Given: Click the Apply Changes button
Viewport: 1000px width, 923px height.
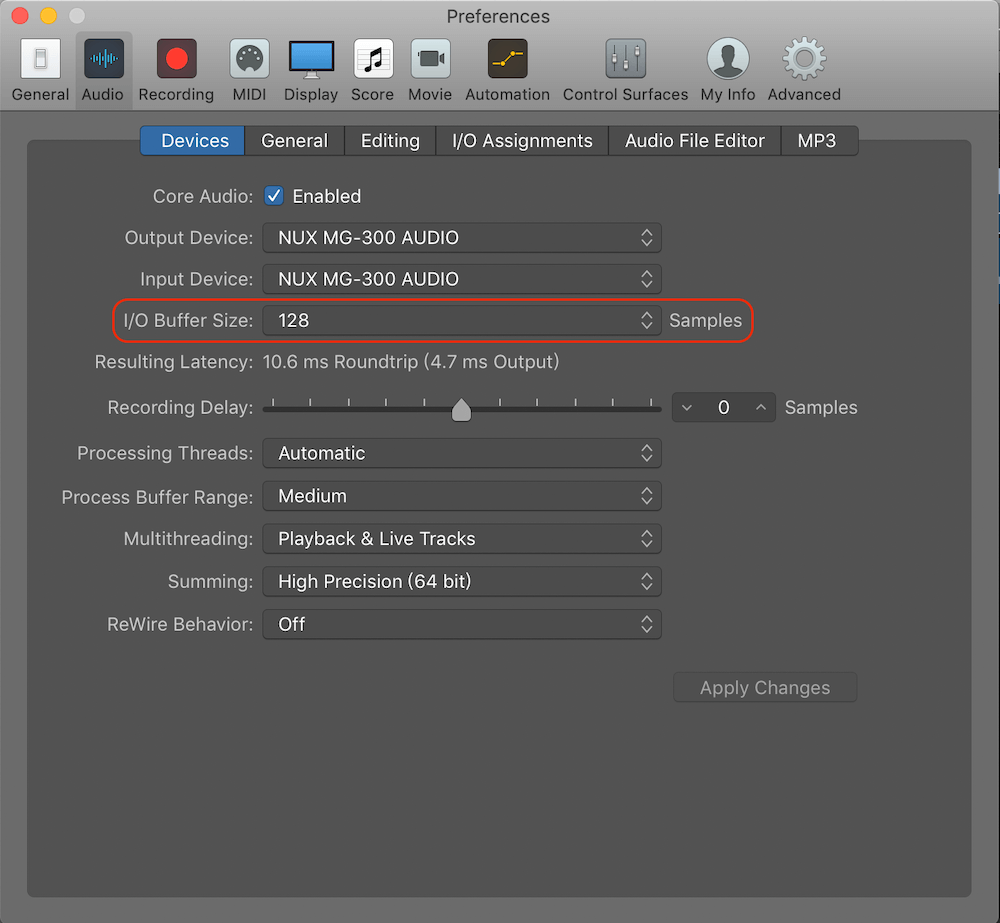Looking at the screenshot, I should [765, 688].
